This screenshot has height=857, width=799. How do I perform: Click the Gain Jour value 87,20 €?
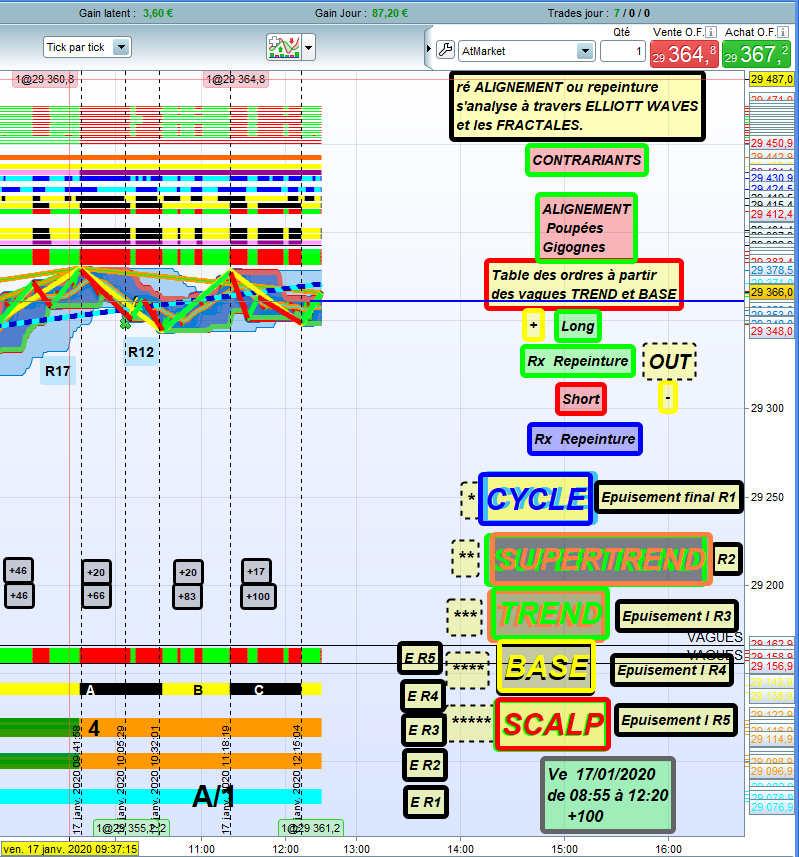pyautogui.click(x=390, y=13)
